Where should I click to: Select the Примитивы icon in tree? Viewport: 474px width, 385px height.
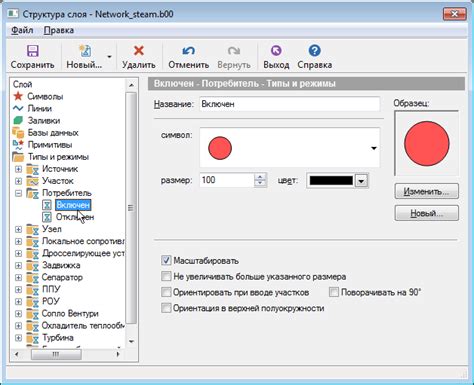[18, 144]
